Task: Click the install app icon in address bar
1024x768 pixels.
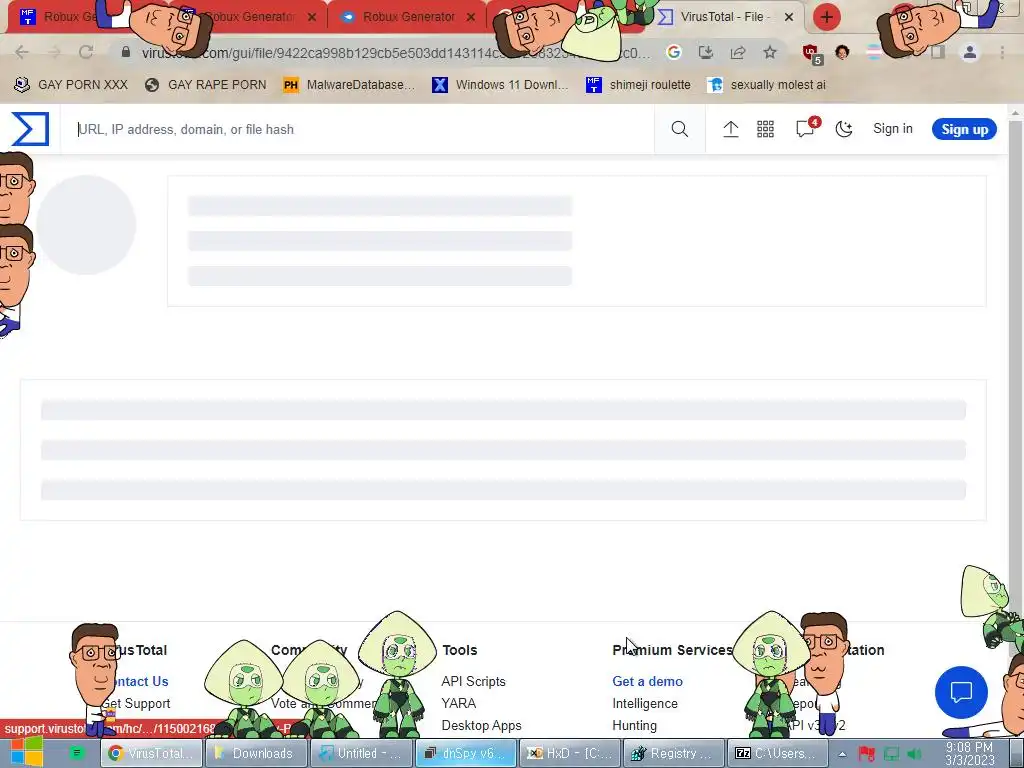Action: (705, 52)
